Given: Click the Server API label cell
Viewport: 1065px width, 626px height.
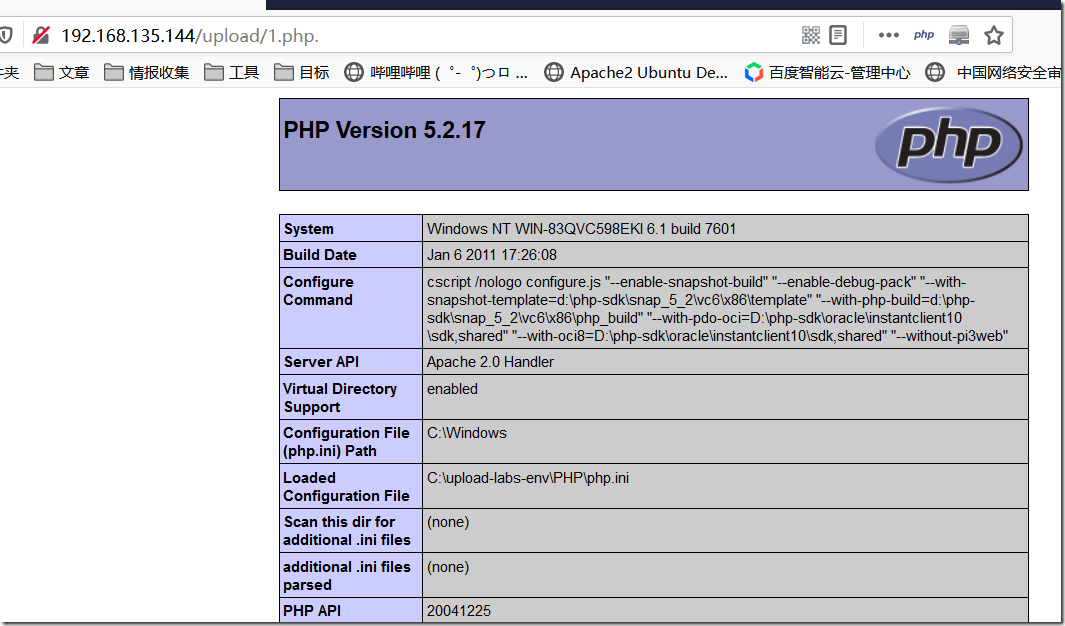Looking at the screenshot, I should tap(351, 362).
